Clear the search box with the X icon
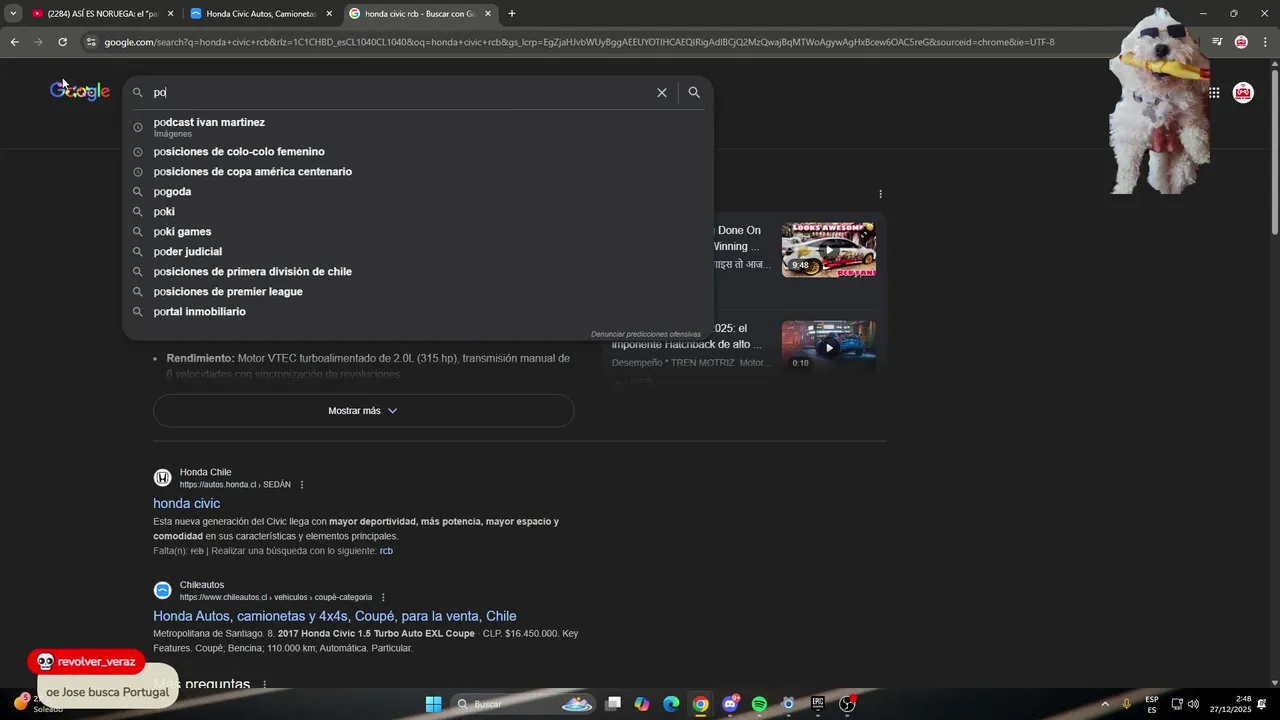Image resolution: width=1280 pixels, height=720 pixels. (661, 92)
